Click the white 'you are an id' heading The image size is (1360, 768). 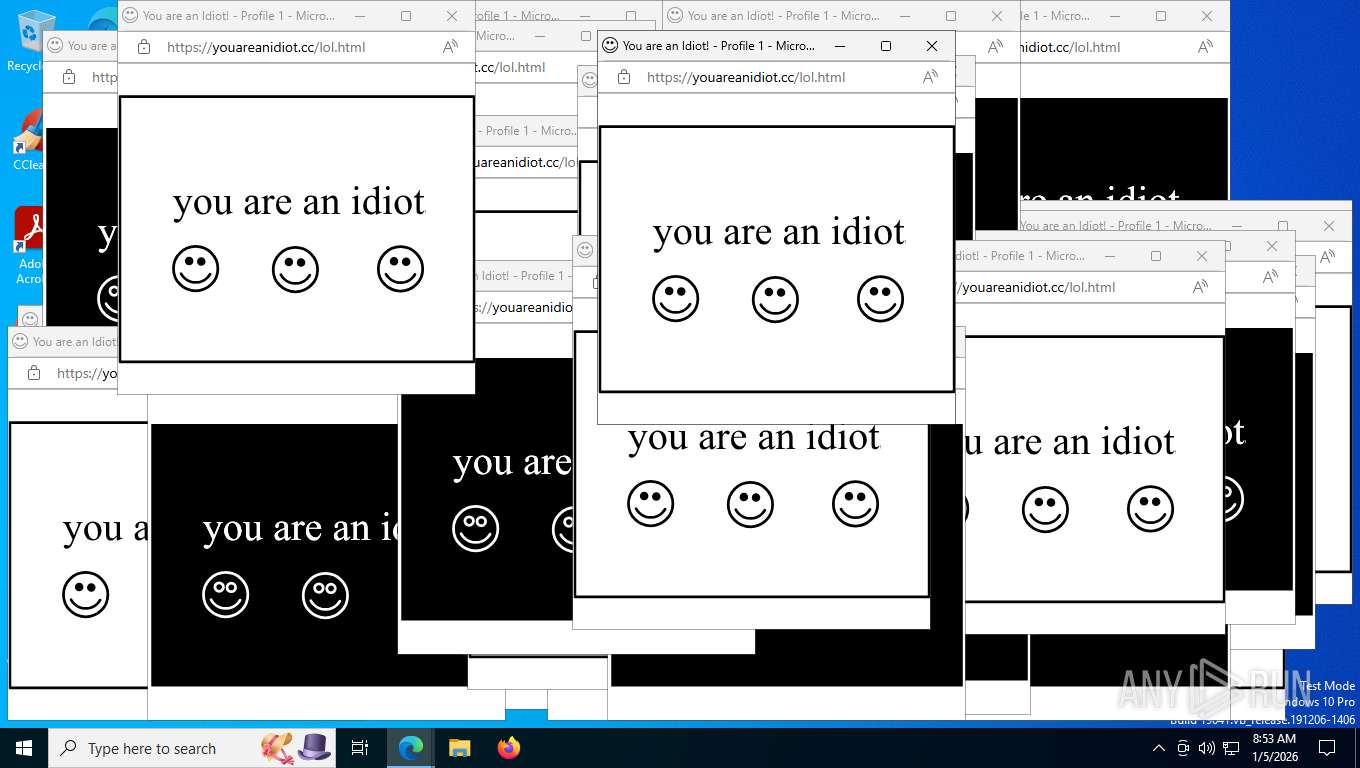pos(301,529)
